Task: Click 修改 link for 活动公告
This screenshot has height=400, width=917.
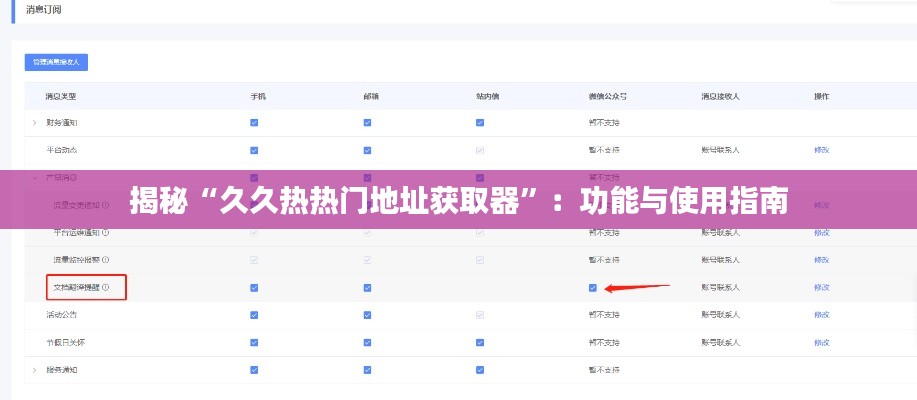Action: click(x=821, y=314)
